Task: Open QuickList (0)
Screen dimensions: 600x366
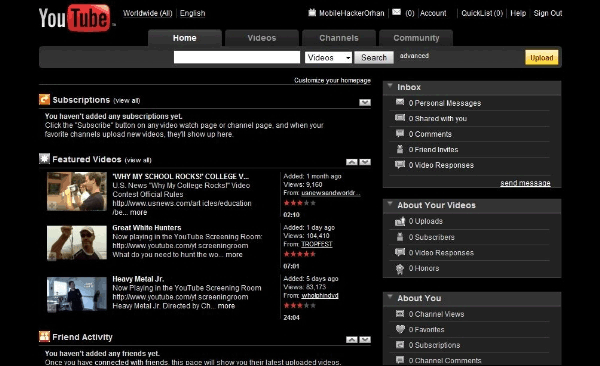Action: click(x=482, y=13)
